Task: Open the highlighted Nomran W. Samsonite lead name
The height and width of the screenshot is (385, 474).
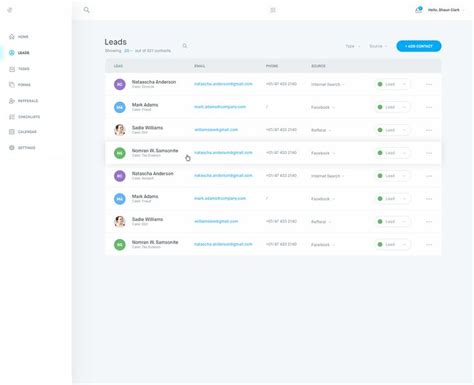Action: tap(155, 151)
